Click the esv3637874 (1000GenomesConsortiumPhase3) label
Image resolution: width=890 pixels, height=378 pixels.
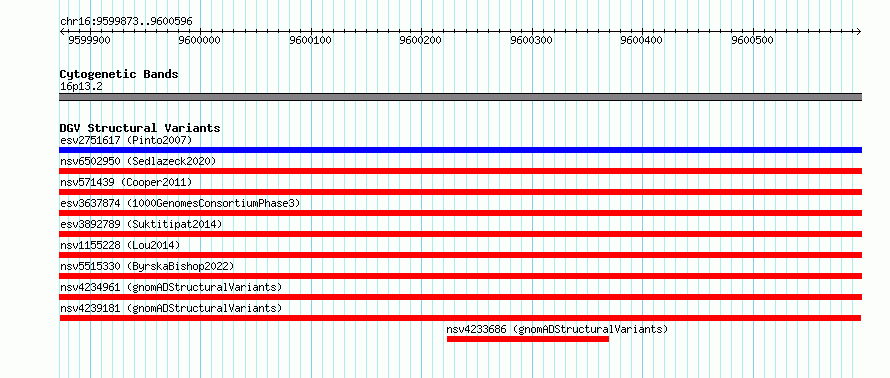point(180,203)
